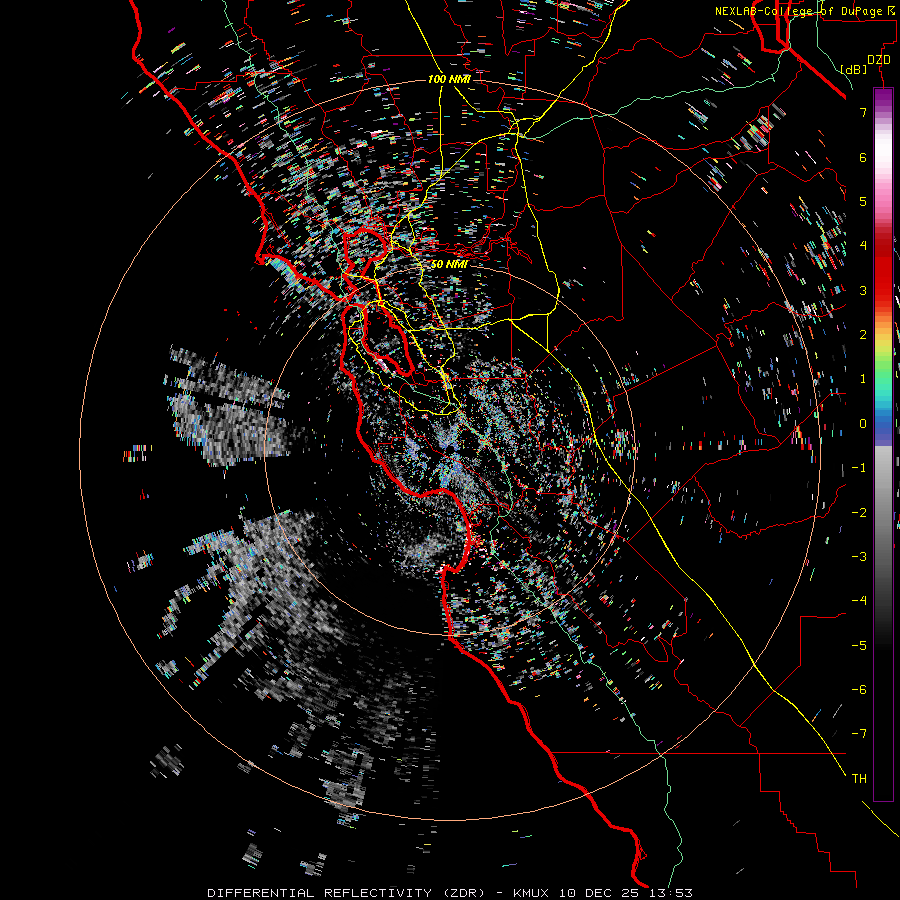
Task: Click the [dB] unit label
Action: pos(854,69)
